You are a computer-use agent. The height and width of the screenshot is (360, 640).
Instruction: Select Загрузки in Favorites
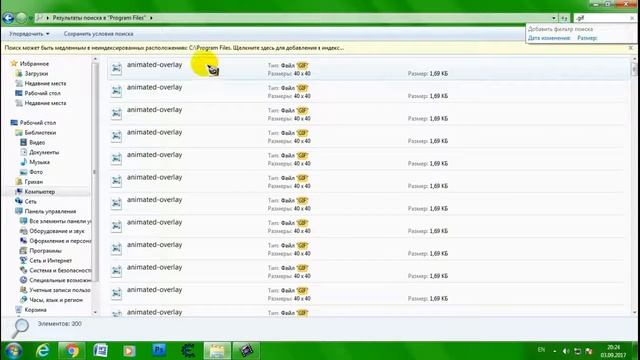pos(36,73)
